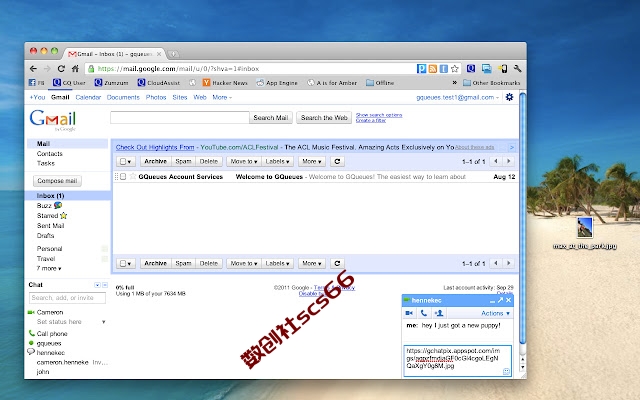This screenshot has height=400, width=640.
Task: Click the bottom Spam button
Action: tap(183, 264)
